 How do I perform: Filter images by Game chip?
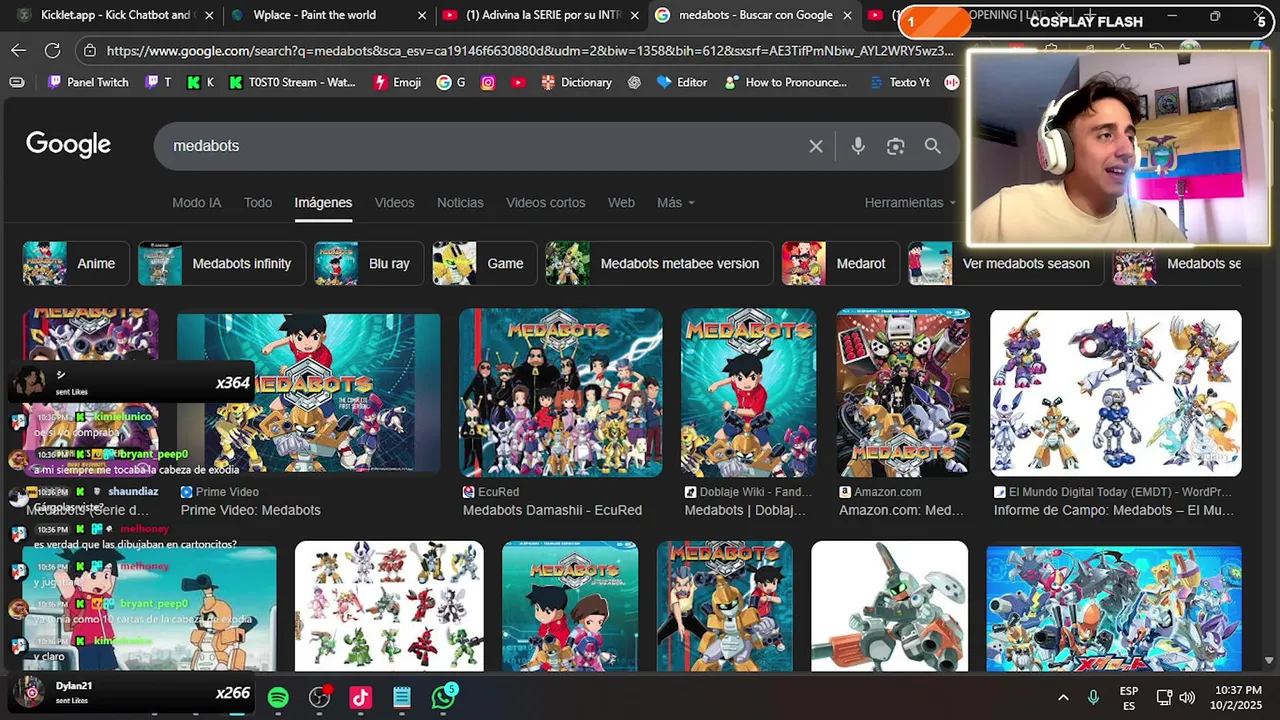(483, 264)
